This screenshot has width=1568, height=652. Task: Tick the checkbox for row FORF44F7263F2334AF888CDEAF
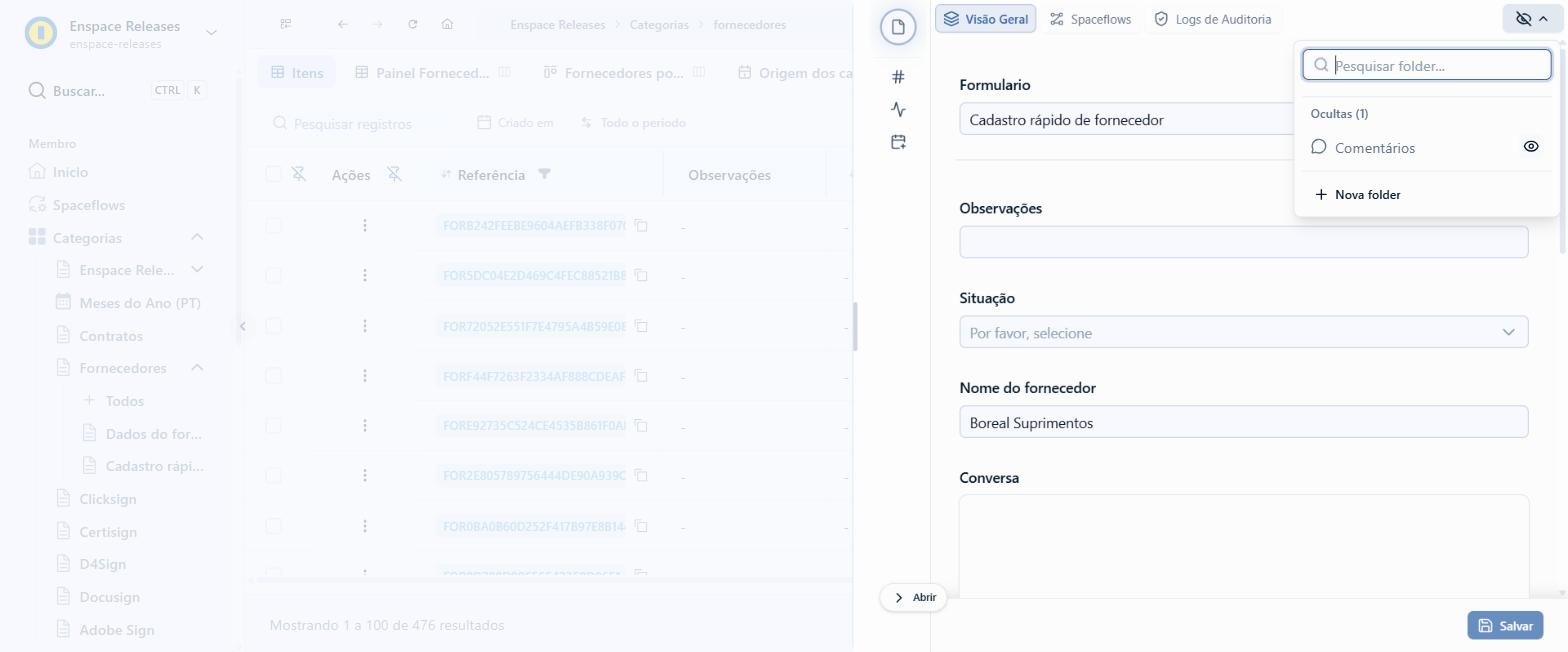pos(274,376)
